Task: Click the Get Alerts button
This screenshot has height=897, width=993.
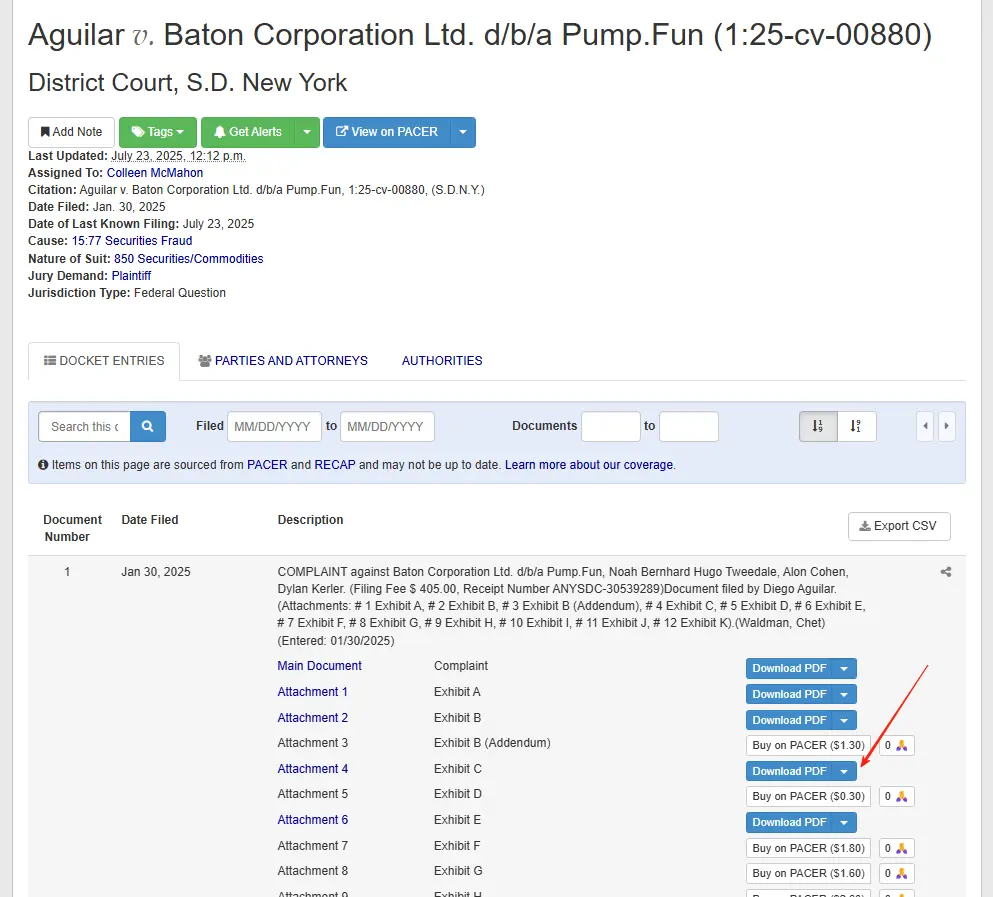Action: click(248, 132)
